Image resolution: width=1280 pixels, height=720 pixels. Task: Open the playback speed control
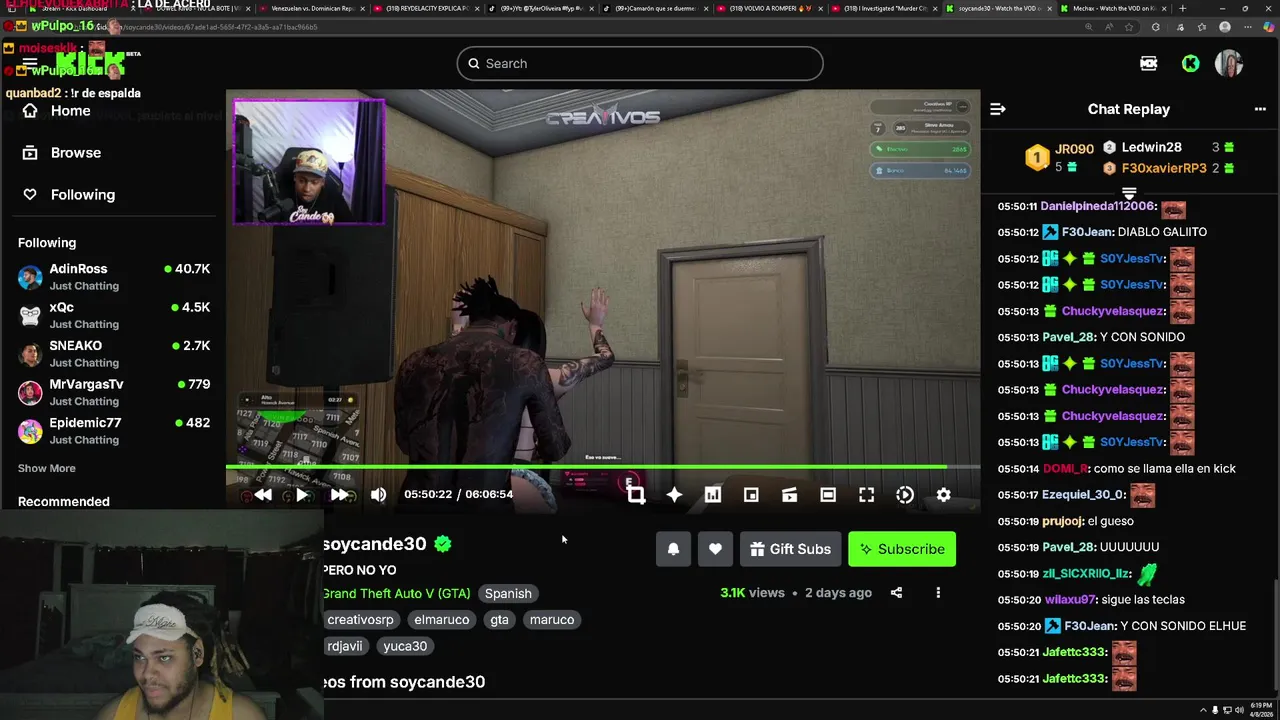[905, 495]
